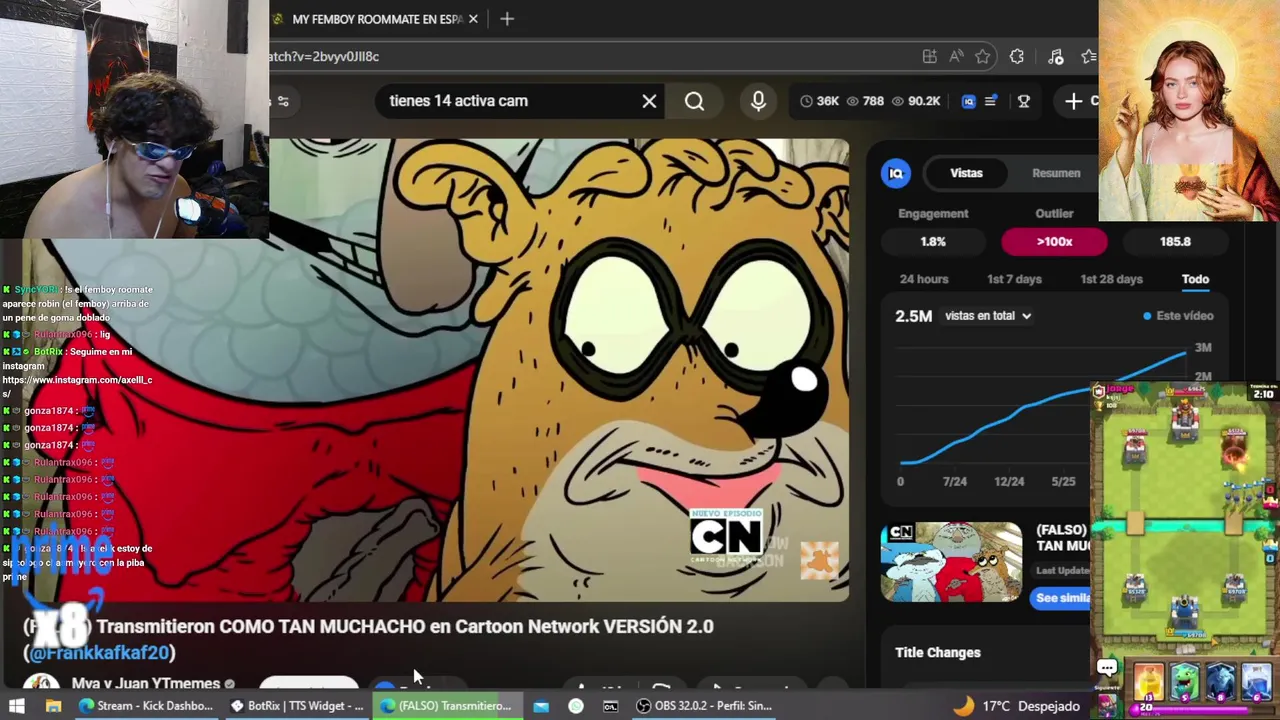Click the main video player
The height and width of the screenshot is (720, 1280).
pos(559,370)
